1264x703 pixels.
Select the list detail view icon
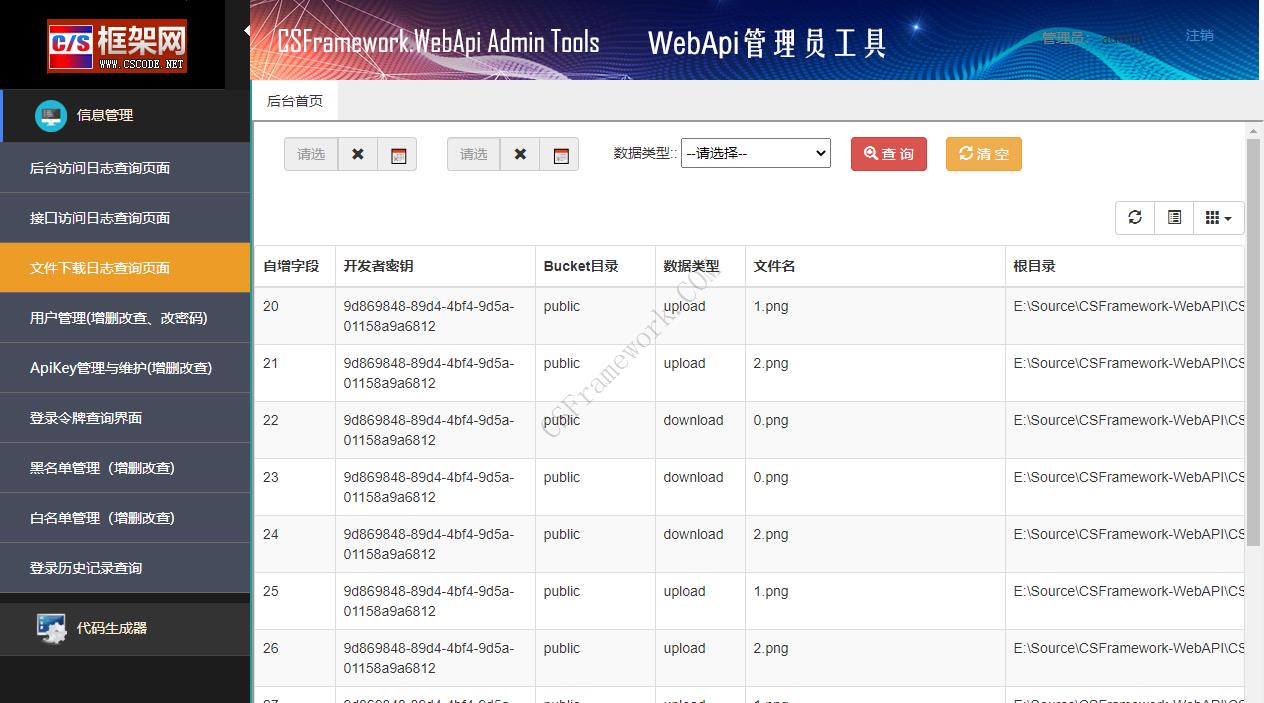pos(1173,217)
